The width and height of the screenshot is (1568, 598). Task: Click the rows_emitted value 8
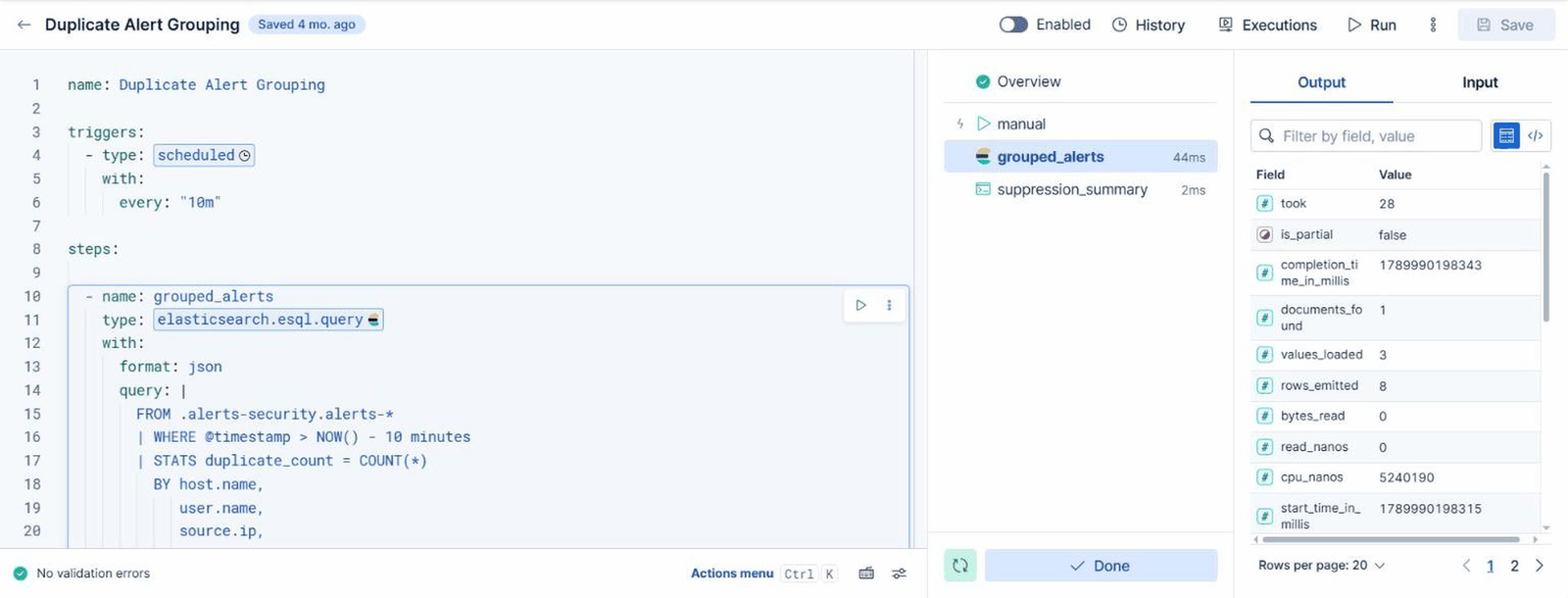coord(1383,386)
